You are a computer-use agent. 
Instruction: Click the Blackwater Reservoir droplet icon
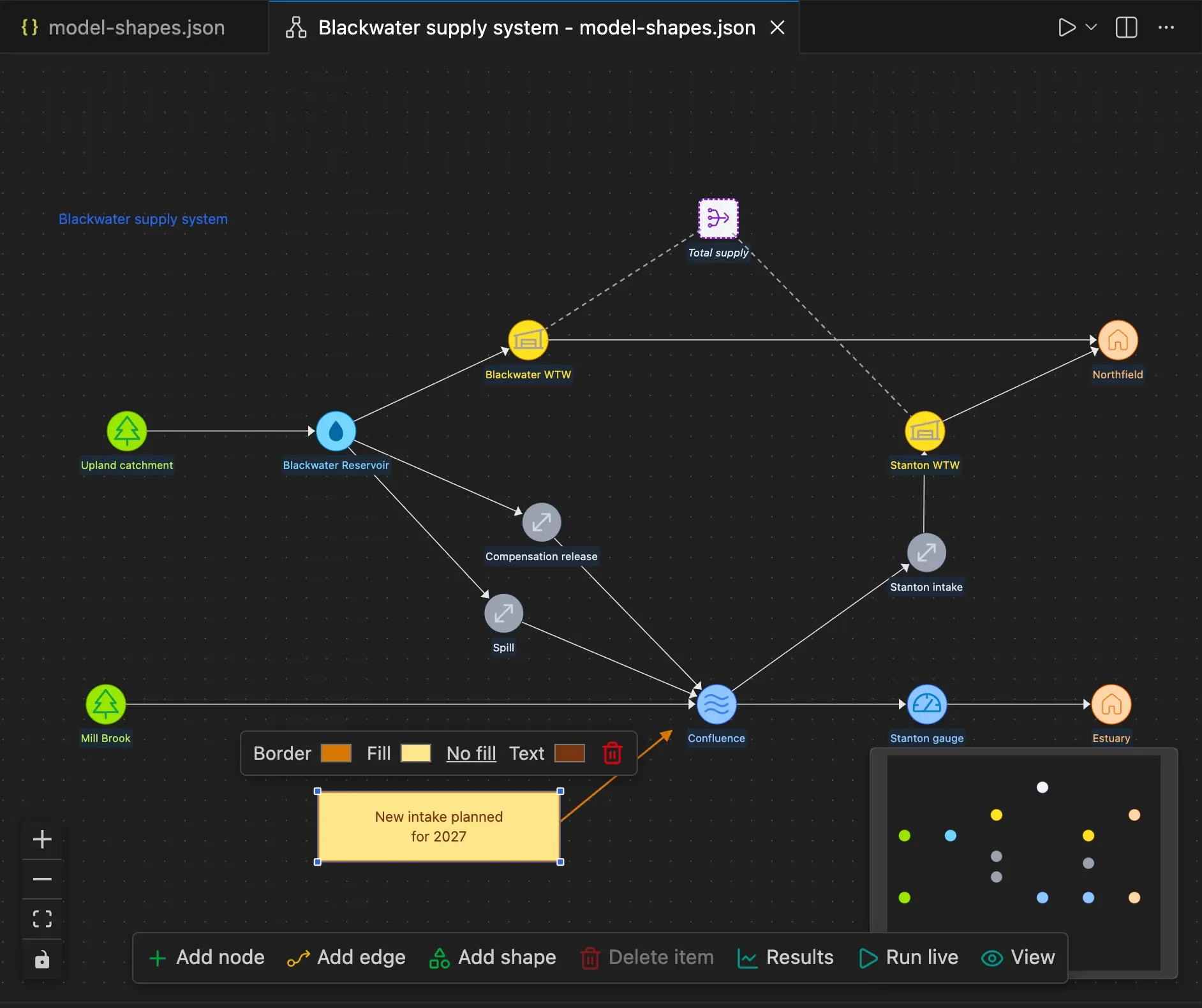click(336, 431)
